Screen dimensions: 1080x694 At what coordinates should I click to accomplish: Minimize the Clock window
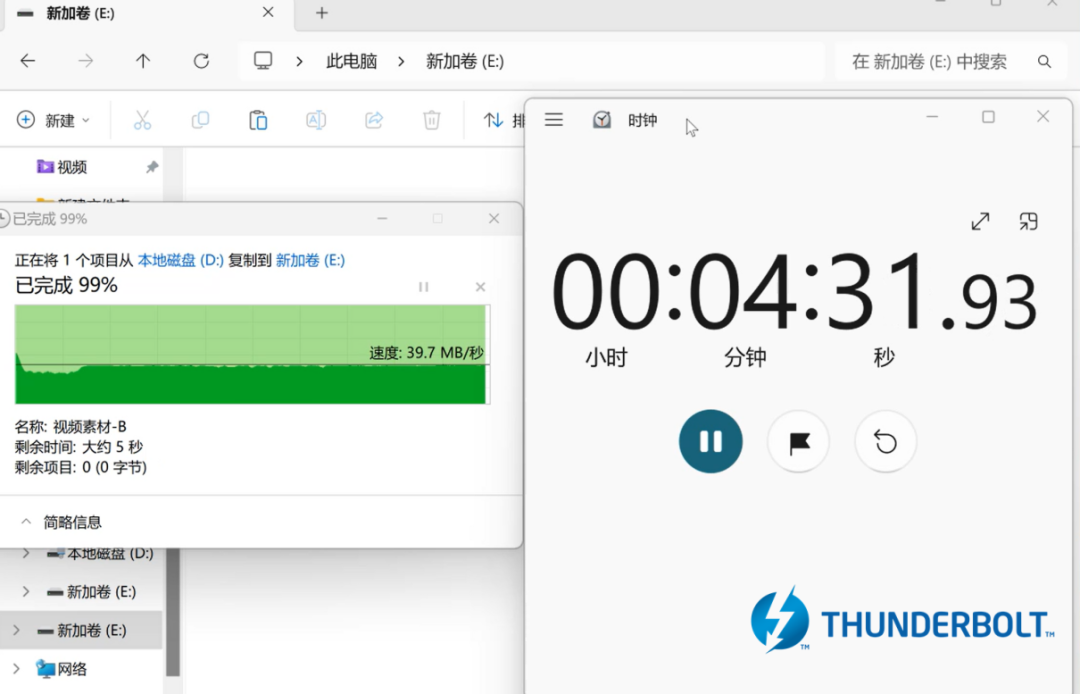932,117
